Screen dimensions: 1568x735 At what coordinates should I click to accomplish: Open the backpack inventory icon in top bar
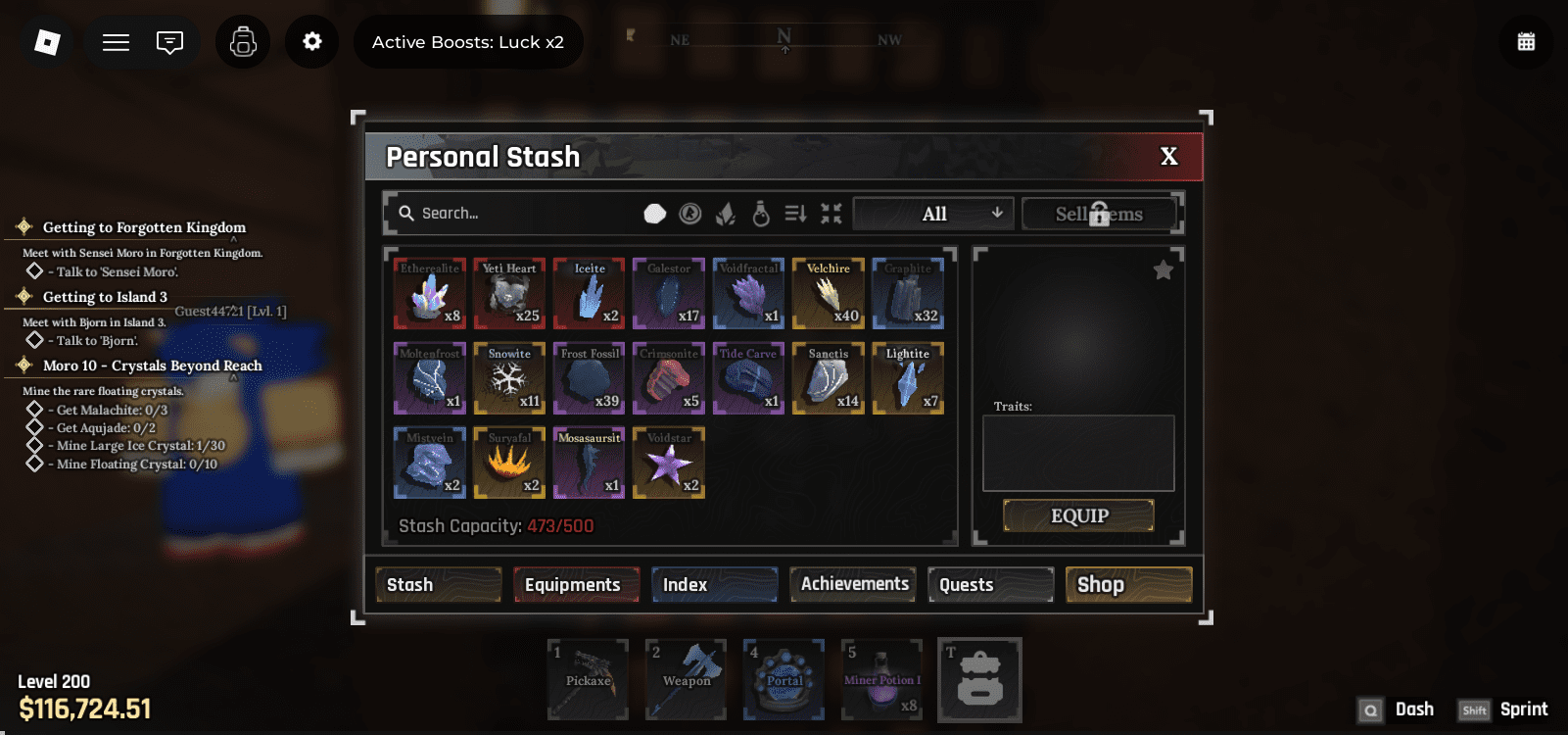(x=243, y=42)
